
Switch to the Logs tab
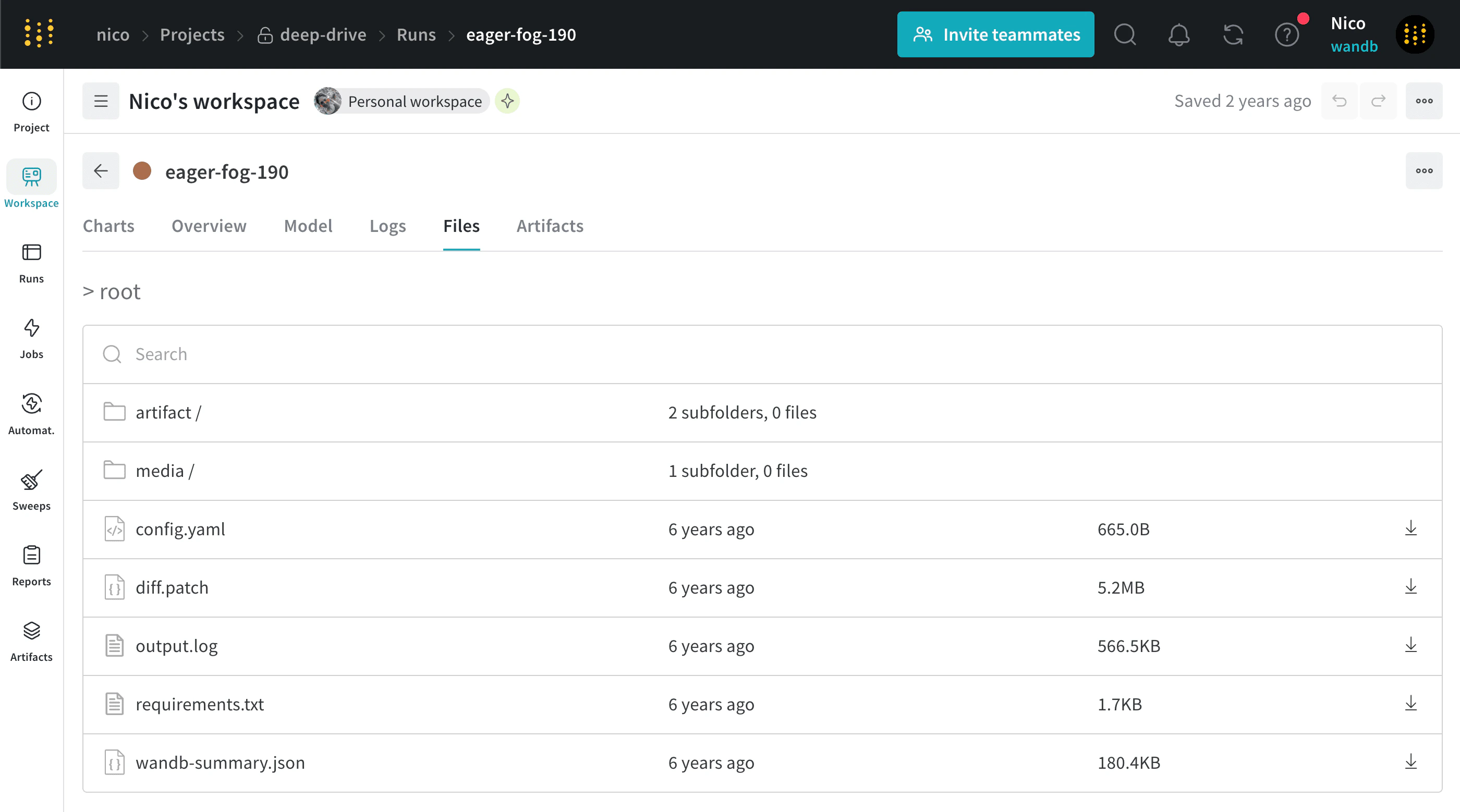pos(387,226)
